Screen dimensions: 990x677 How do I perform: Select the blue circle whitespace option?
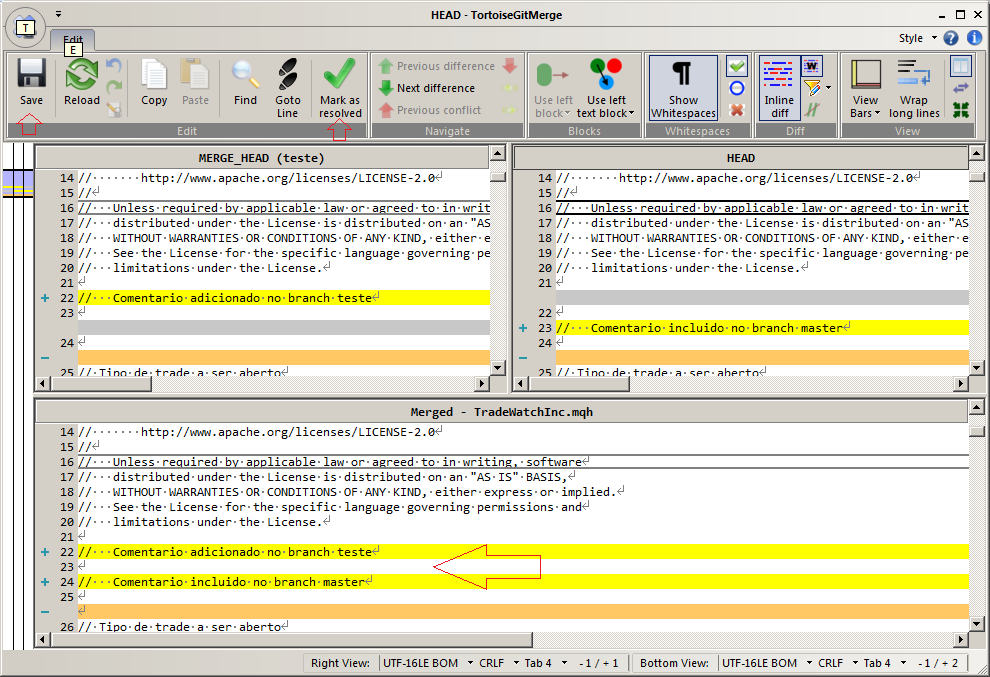(x=737, y=88)
